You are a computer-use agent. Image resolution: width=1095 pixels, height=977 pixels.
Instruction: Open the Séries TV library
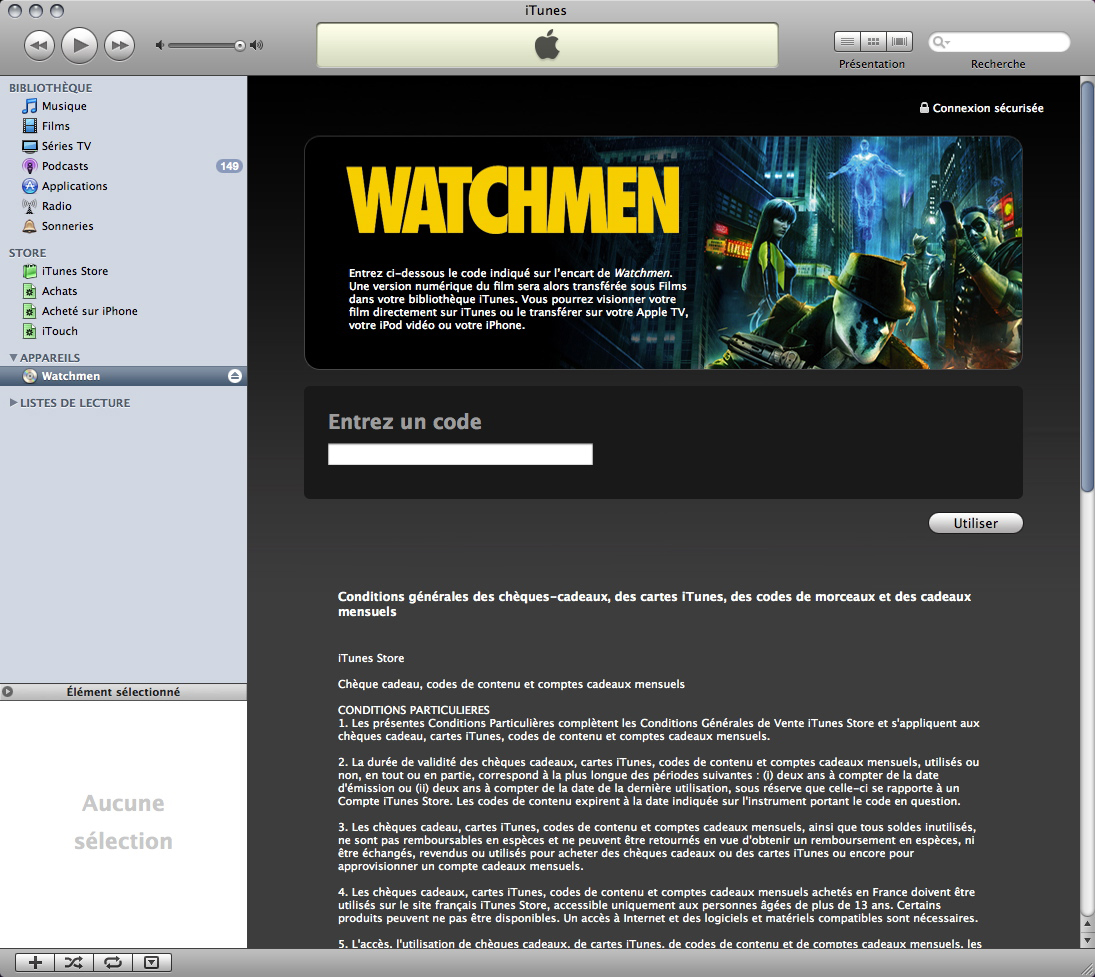[66, 146]
